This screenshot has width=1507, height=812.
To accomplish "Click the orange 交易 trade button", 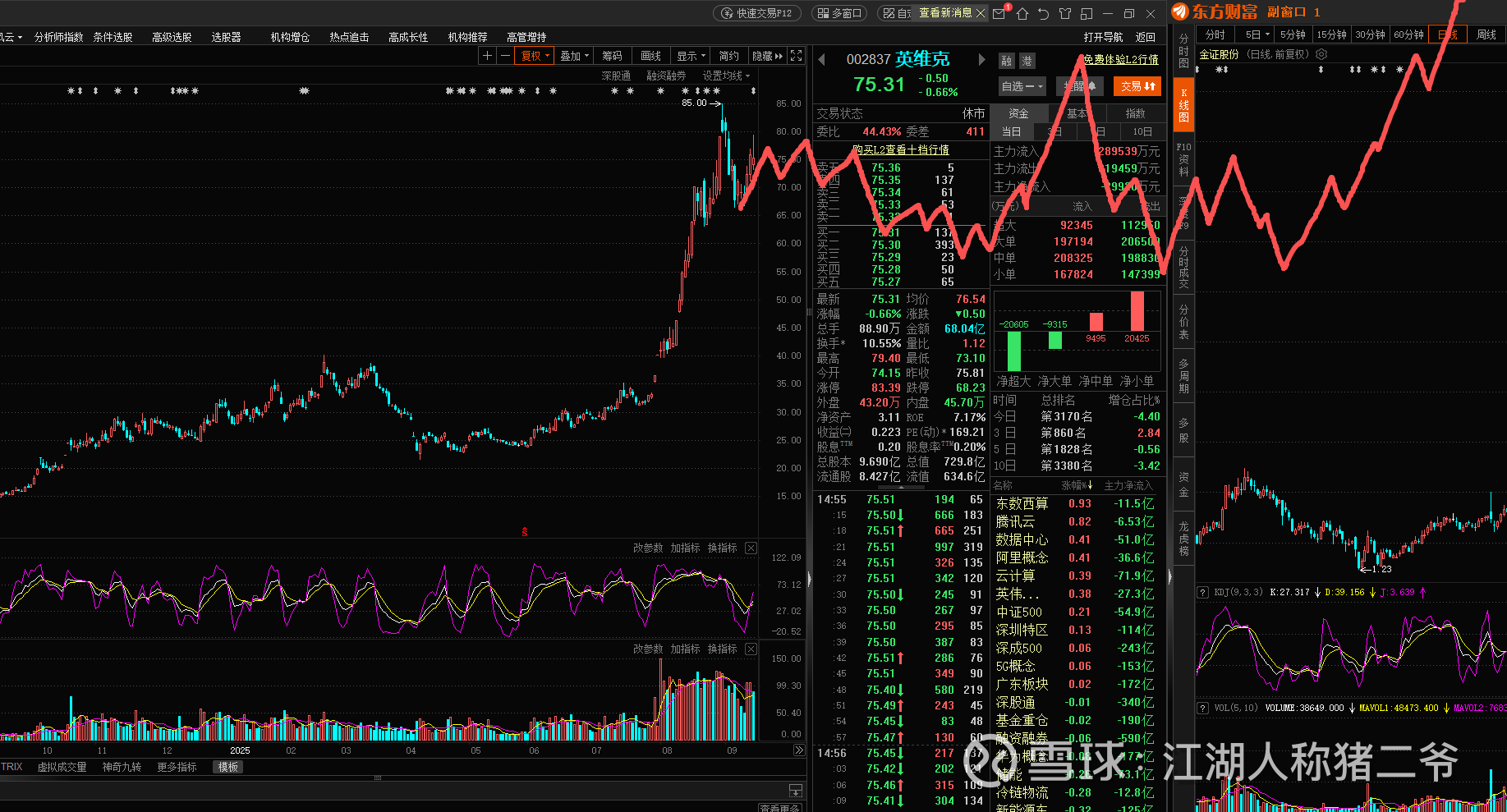I will point(1137,86).
